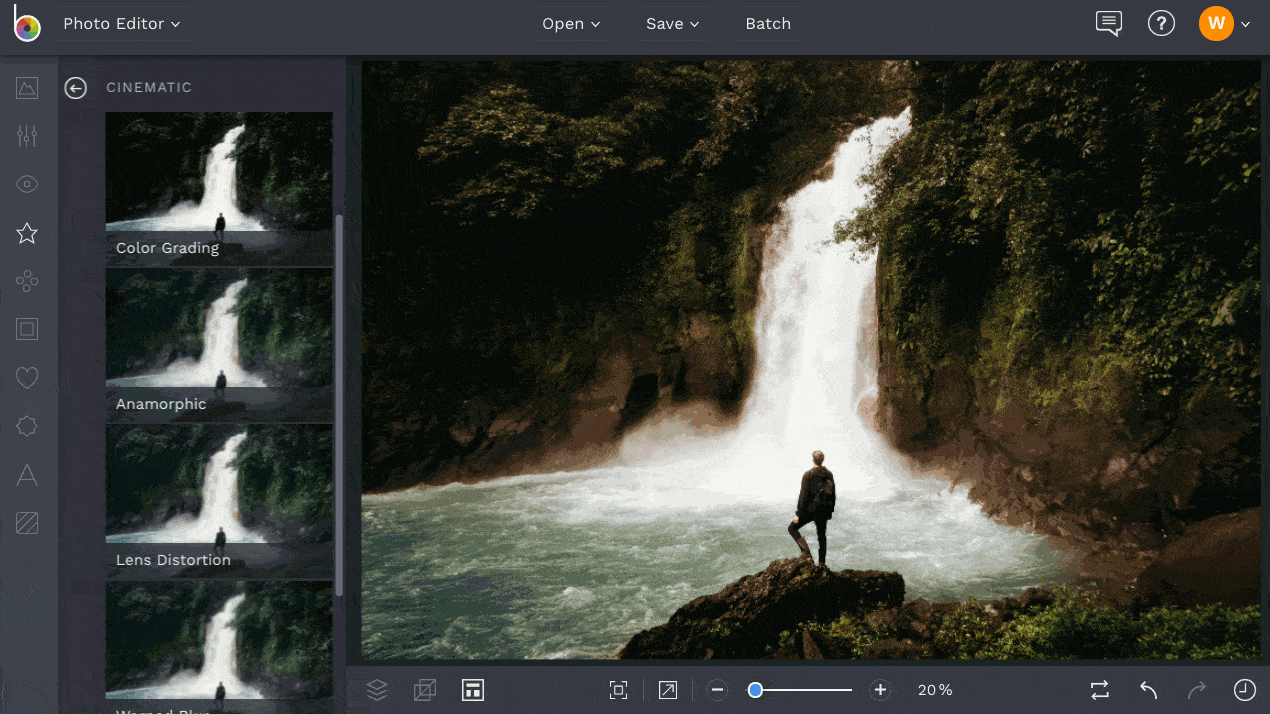1270x714 pixels.
Task: Click the repeat/loop arrows icon
Action: (1100, 690)
